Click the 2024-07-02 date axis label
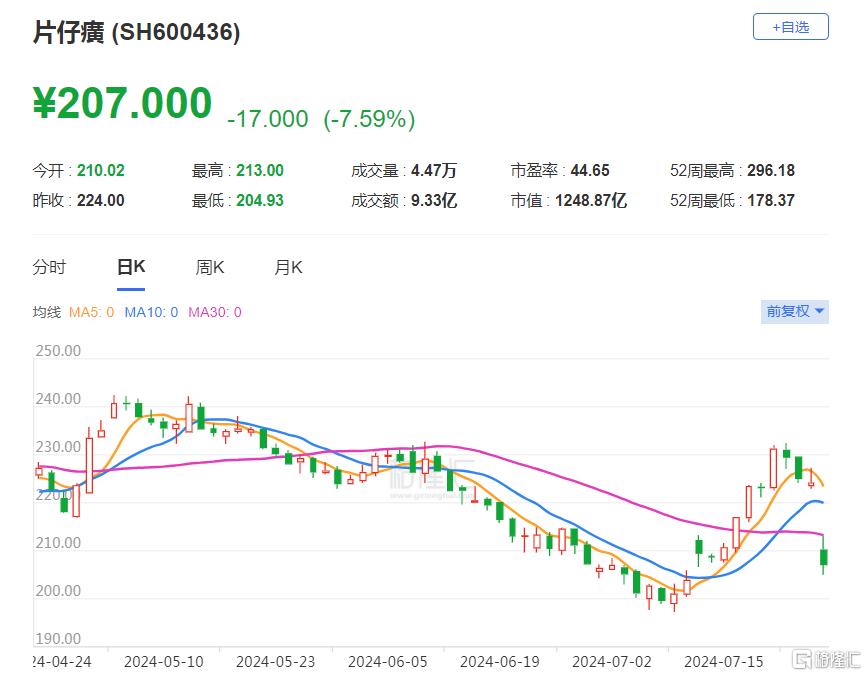 (x=612, y=662)
